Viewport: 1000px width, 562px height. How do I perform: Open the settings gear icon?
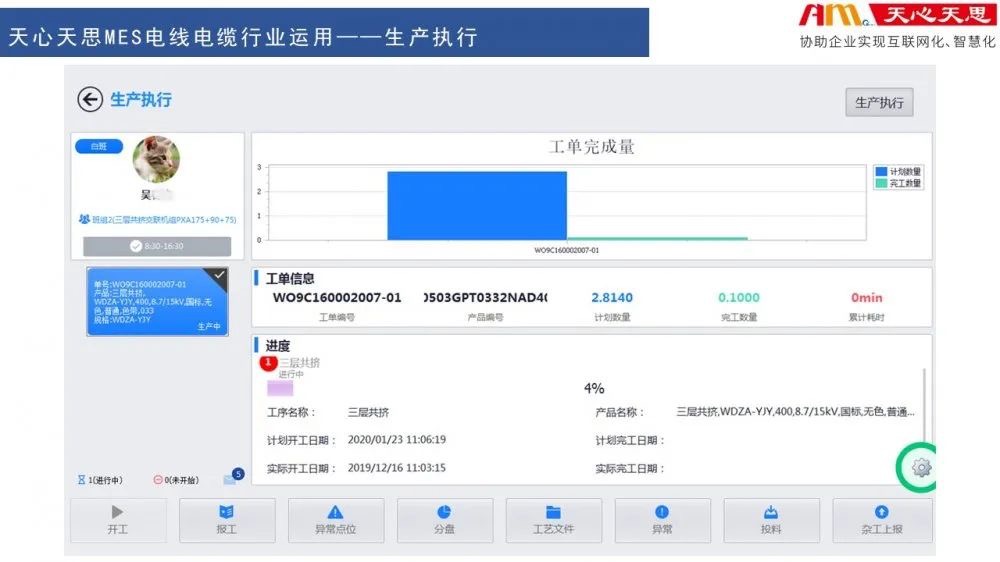click(921, 468)
